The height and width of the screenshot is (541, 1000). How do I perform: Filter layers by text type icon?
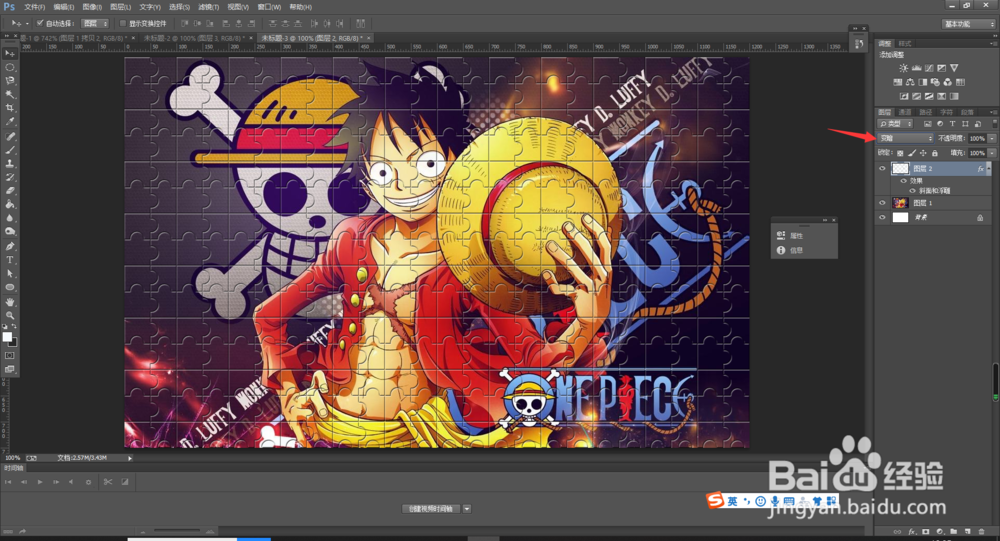pos(952,124)
